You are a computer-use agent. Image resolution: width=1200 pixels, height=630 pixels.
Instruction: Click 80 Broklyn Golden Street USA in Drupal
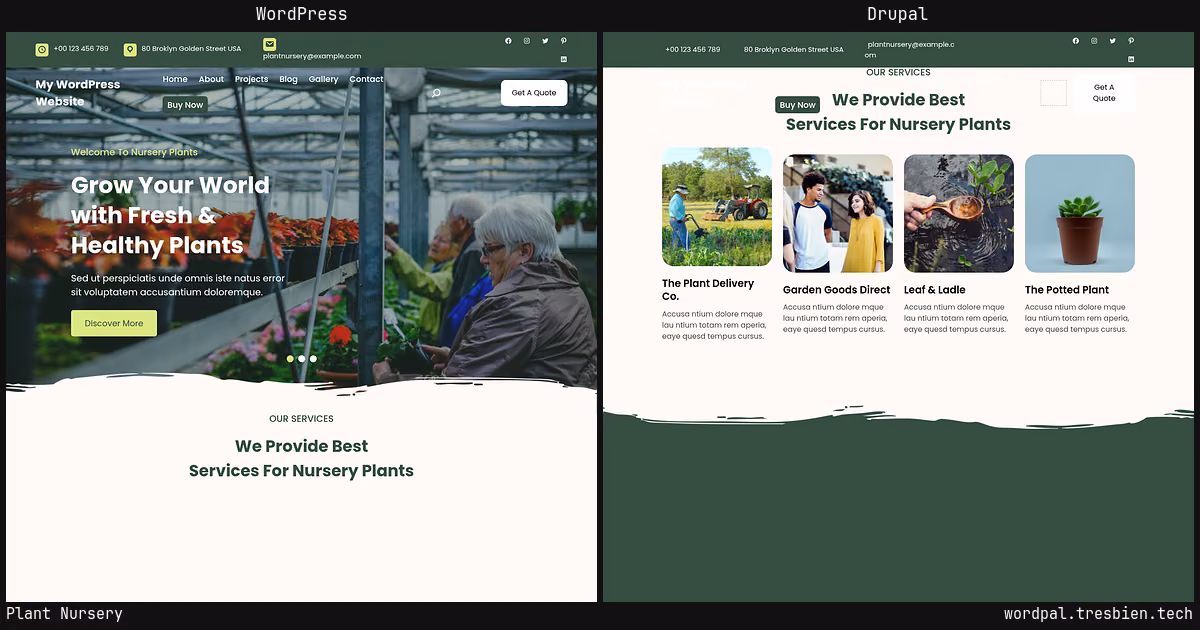tap(793, 49)
